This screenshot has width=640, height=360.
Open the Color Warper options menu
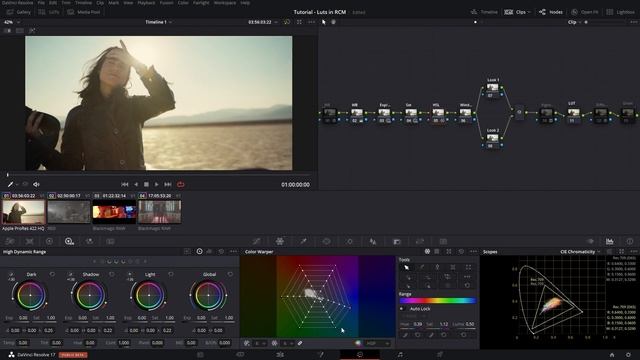tap(473, 252)
